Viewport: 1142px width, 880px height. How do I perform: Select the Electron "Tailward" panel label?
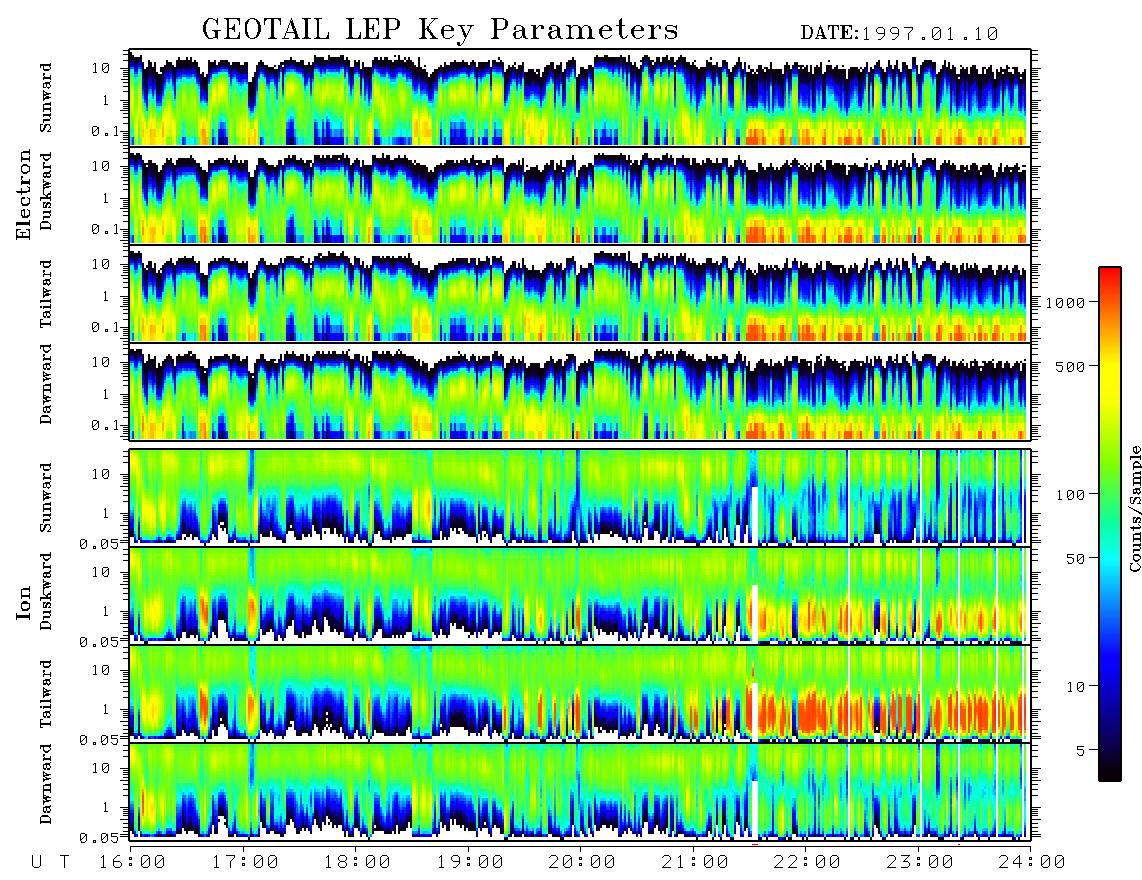click(47, 294)
